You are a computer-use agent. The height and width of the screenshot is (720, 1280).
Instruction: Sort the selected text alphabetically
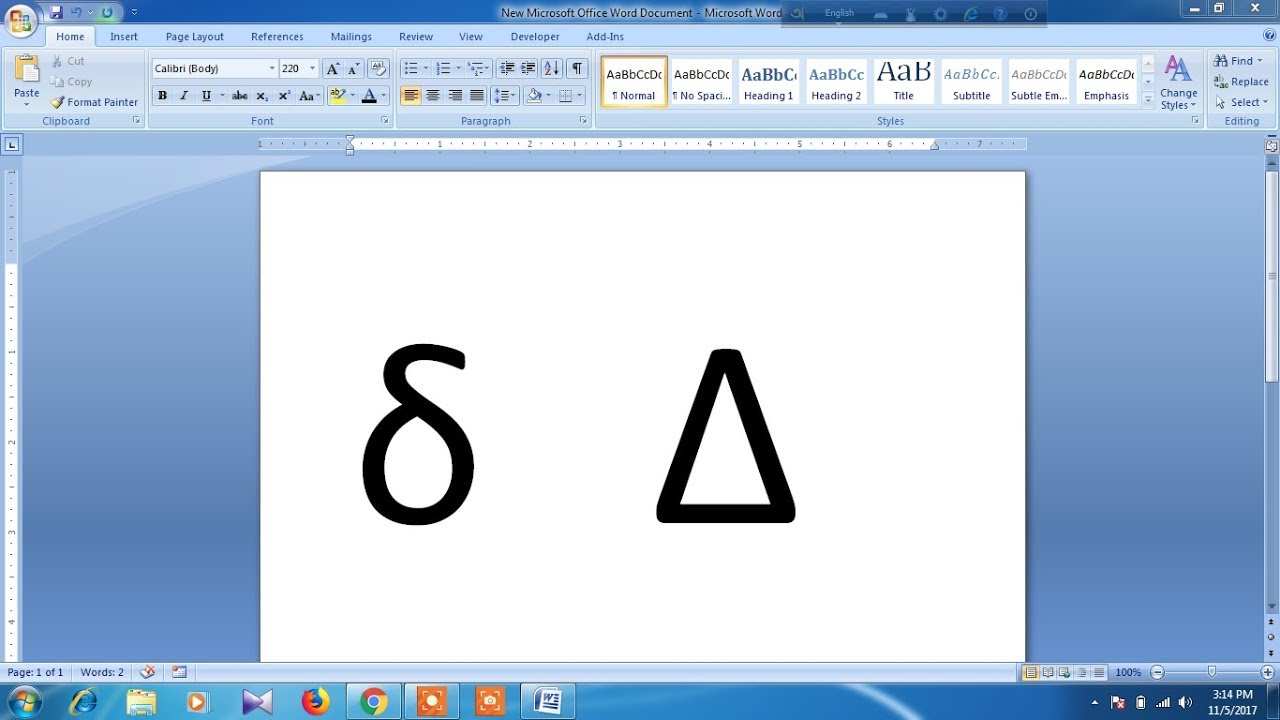pos(551,68)
